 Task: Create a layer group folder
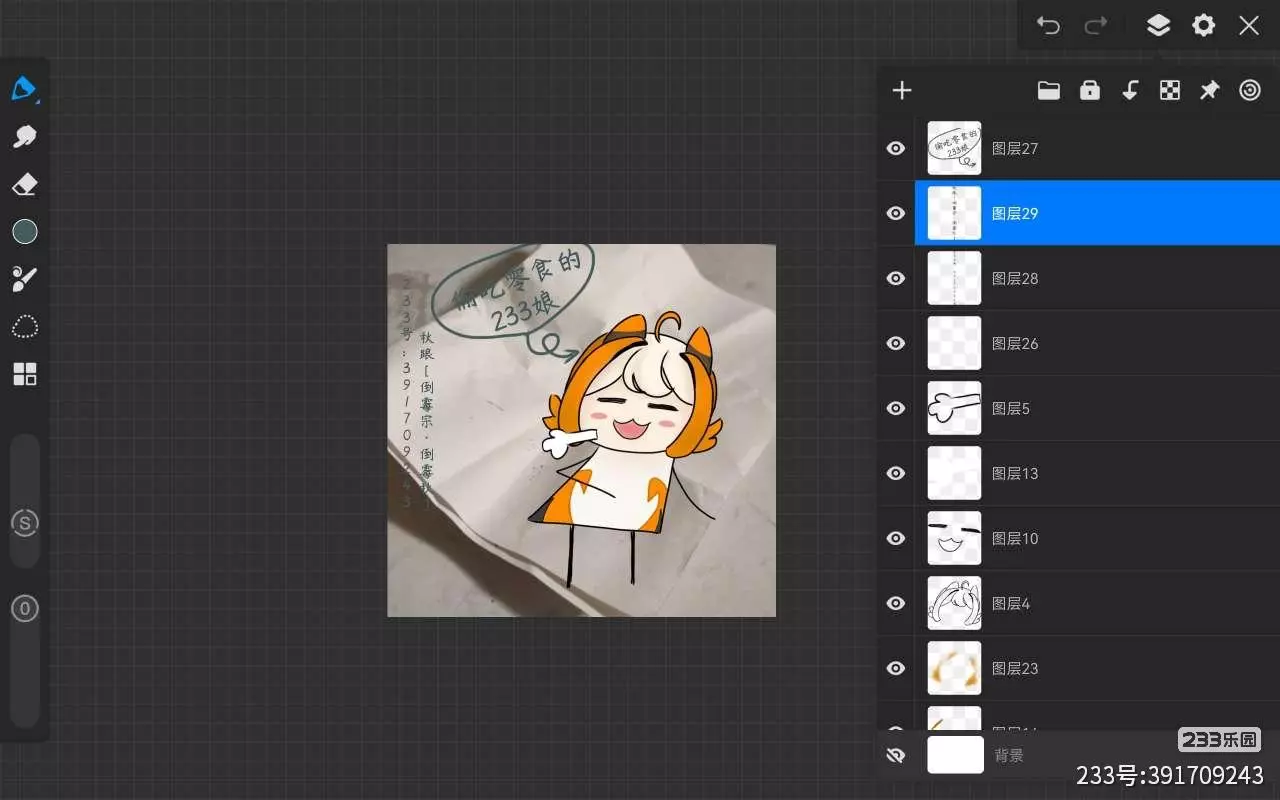pos(1048,91)
